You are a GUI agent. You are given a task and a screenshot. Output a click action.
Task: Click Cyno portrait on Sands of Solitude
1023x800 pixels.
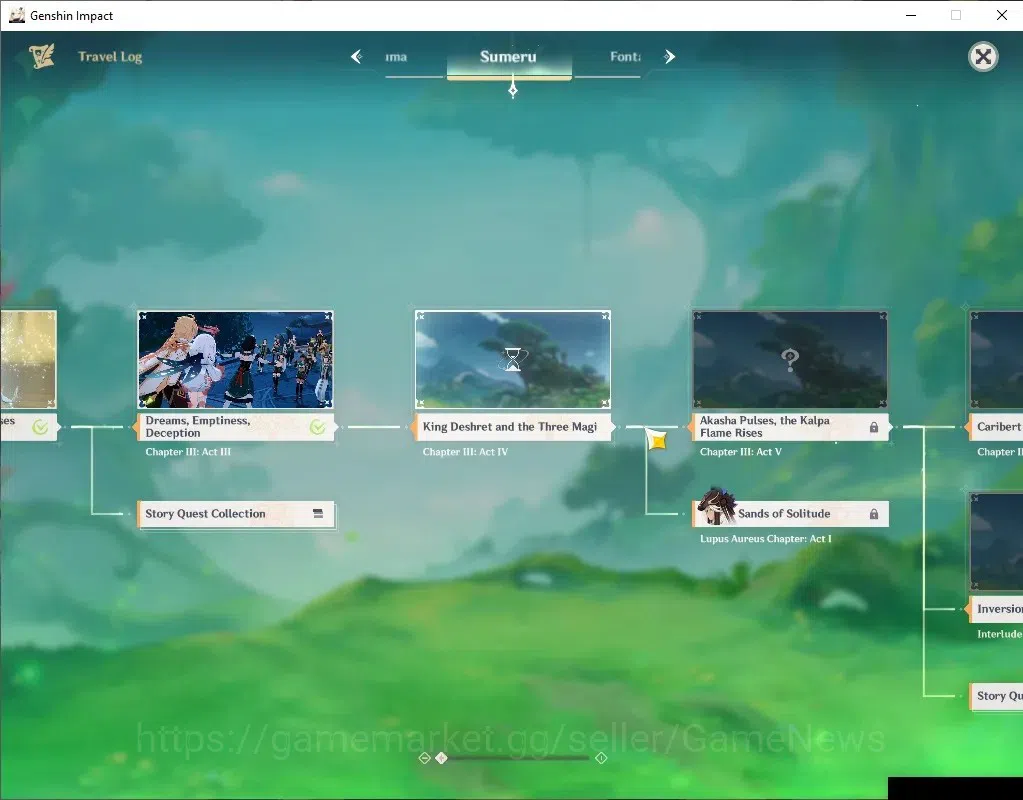pyautogui.click(x=716, y=506)
